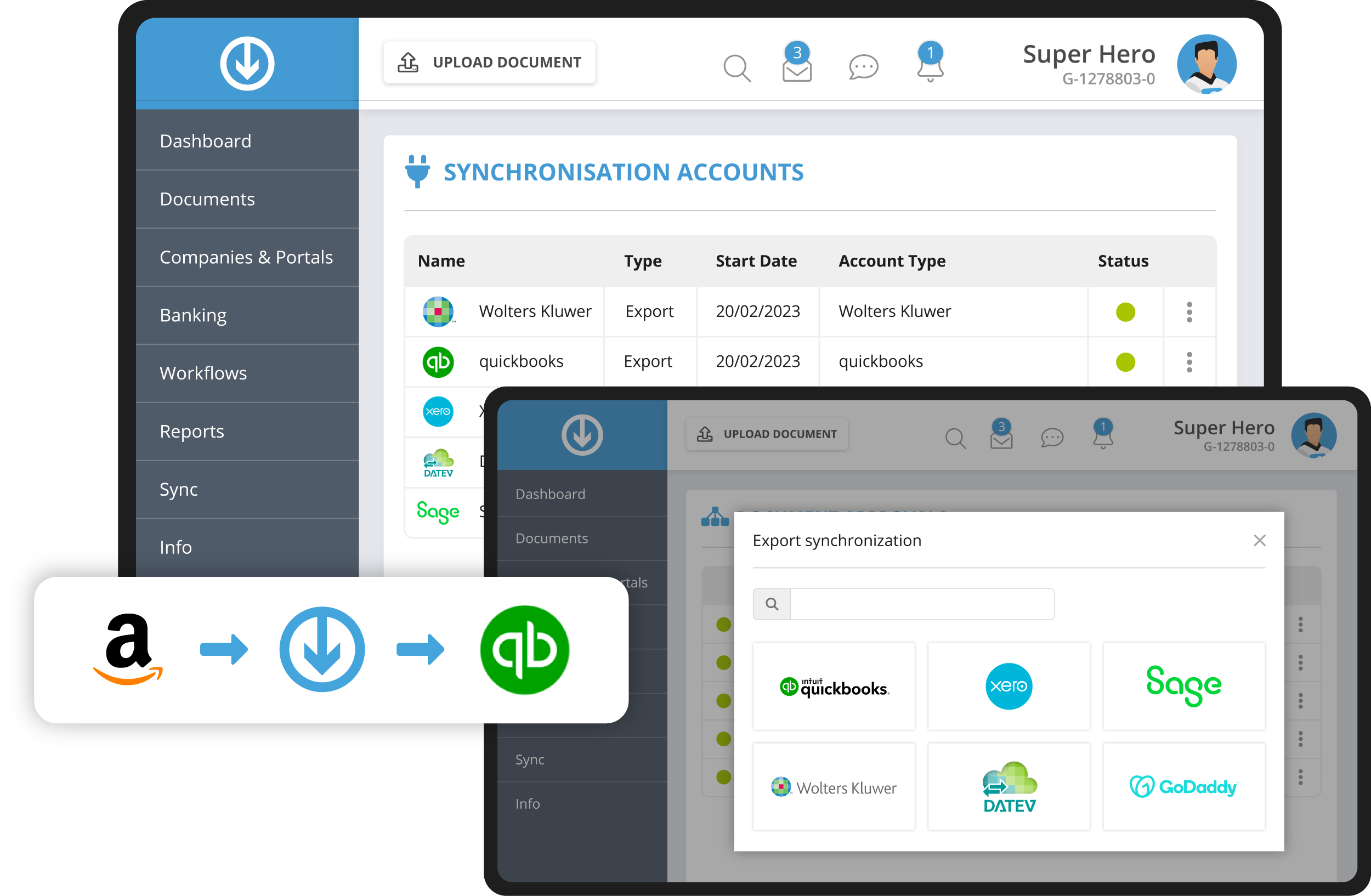Click Super Hero avatar in back window
The height and width of the screenshot is (896, 1371).
[1206, 64]
